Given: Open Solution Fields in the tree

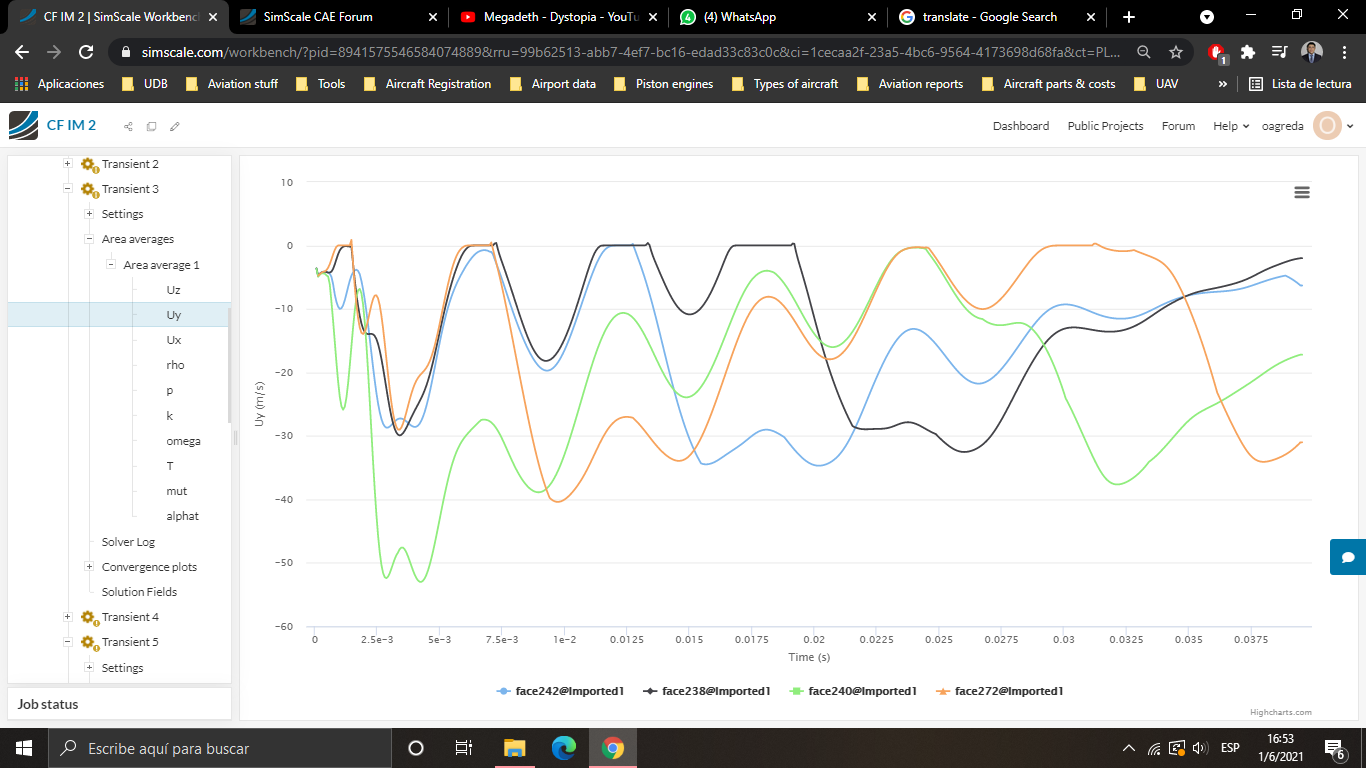Looking at the screenshot, I should [x=139, y=592].
